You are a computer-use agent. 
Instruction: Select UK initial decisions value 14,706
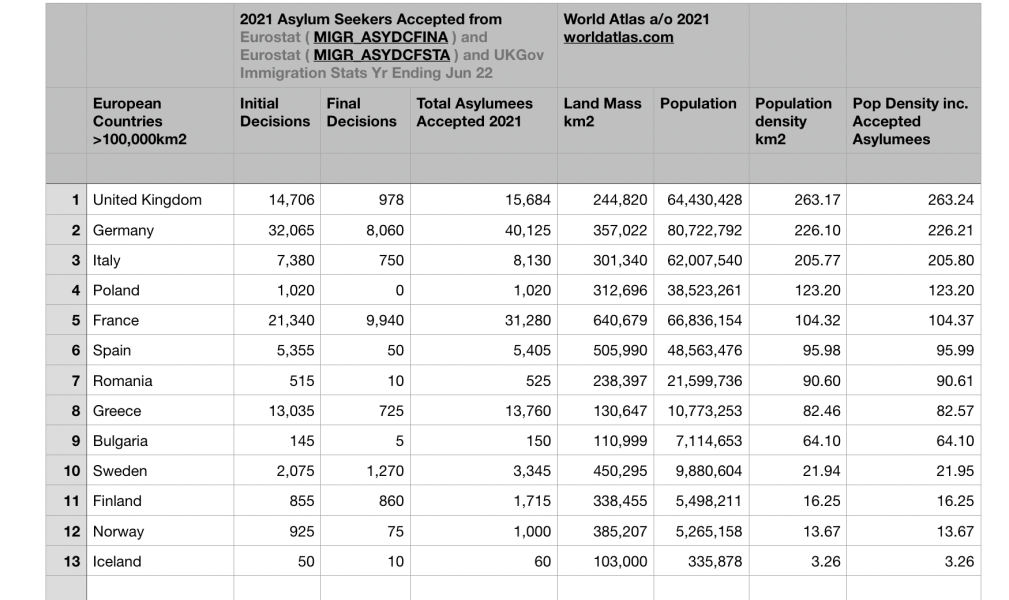(277, 200)
